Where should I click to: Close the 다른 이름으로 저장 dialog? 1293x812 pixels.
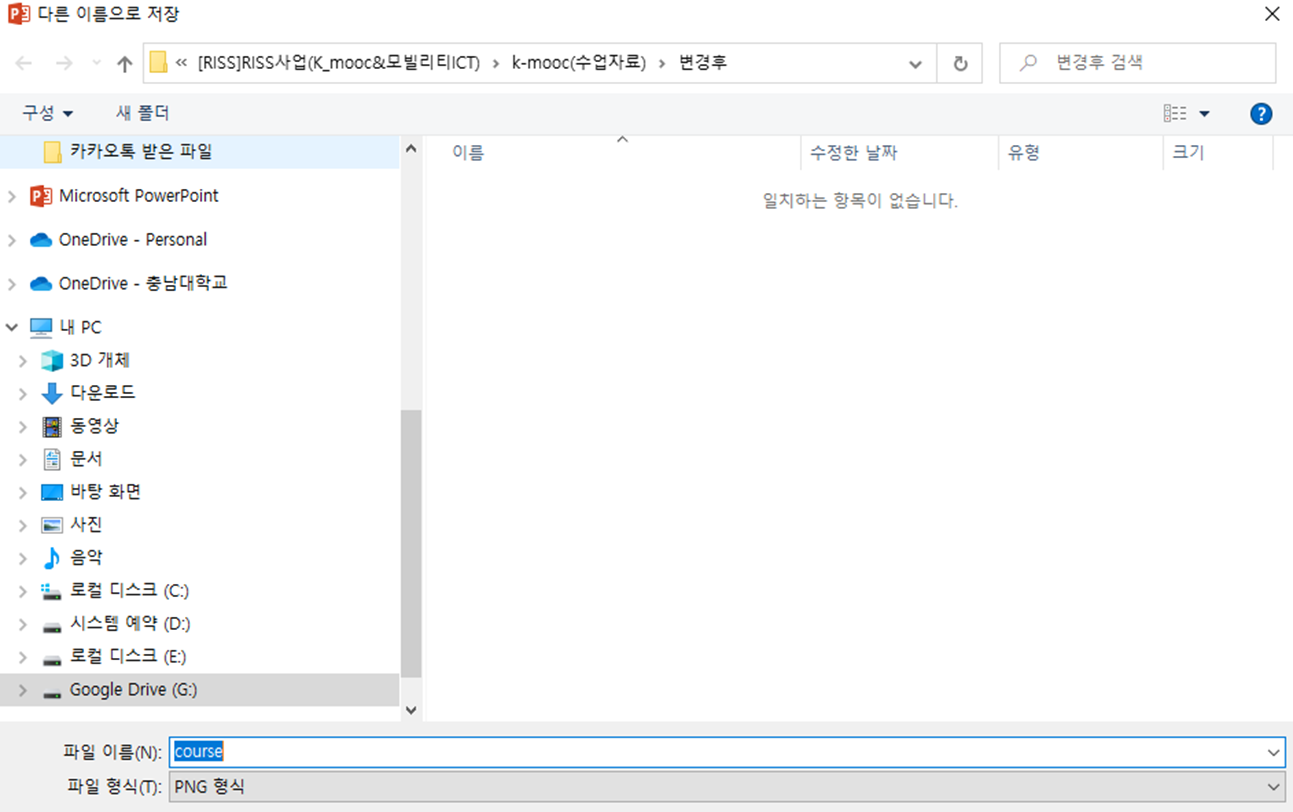pyautogui.click(x=1271, y=14)
